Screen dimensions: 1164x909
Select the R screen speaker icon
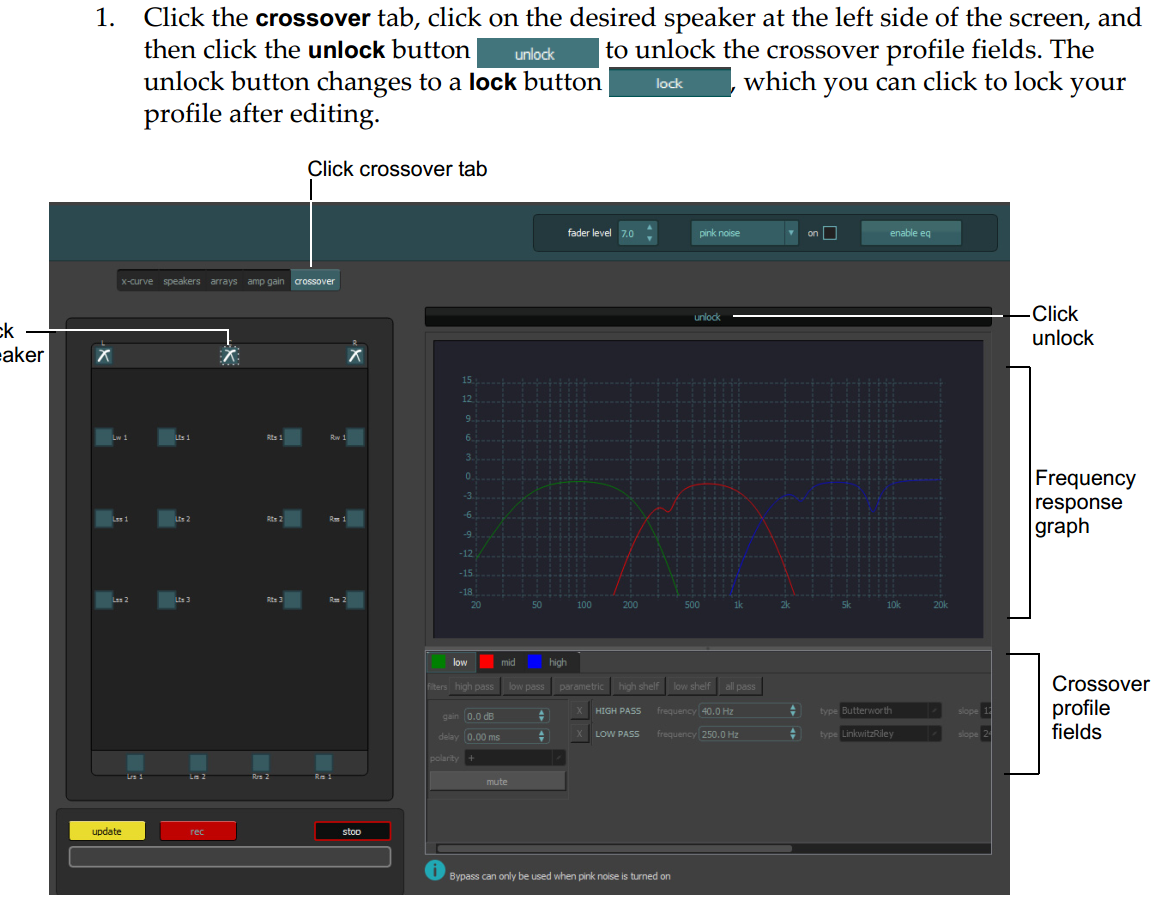(356, 356)
